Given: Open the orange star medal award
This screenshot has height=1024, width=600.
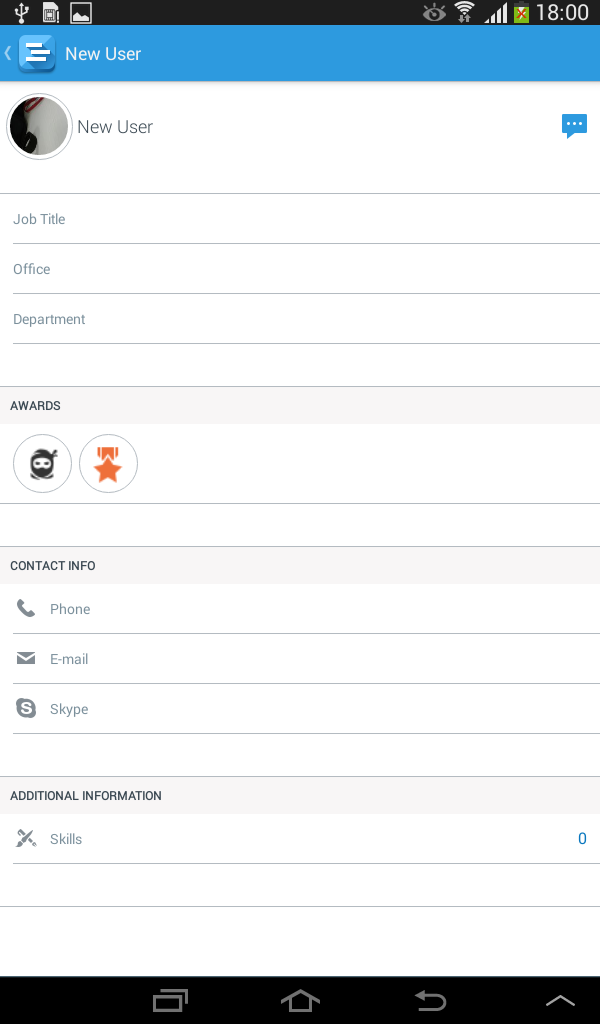Looking at the screenshot, I should [x=108, y=464].
